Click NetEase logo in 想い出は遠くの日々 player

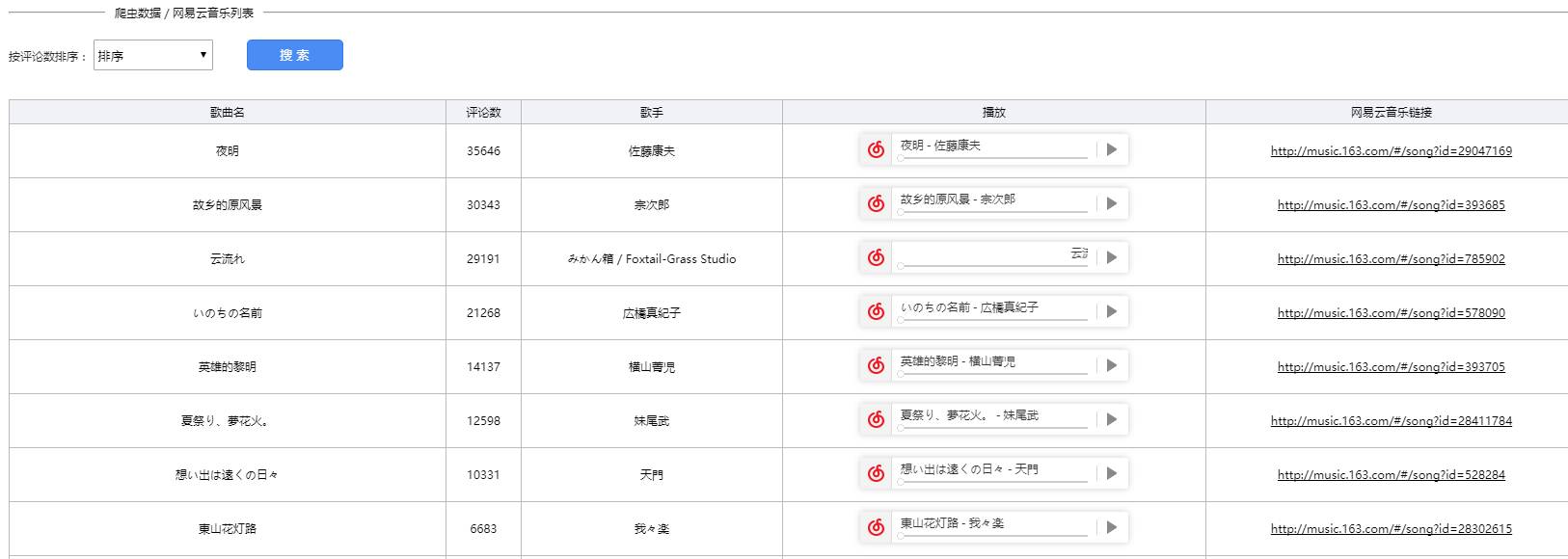click(x=876, y=473)
